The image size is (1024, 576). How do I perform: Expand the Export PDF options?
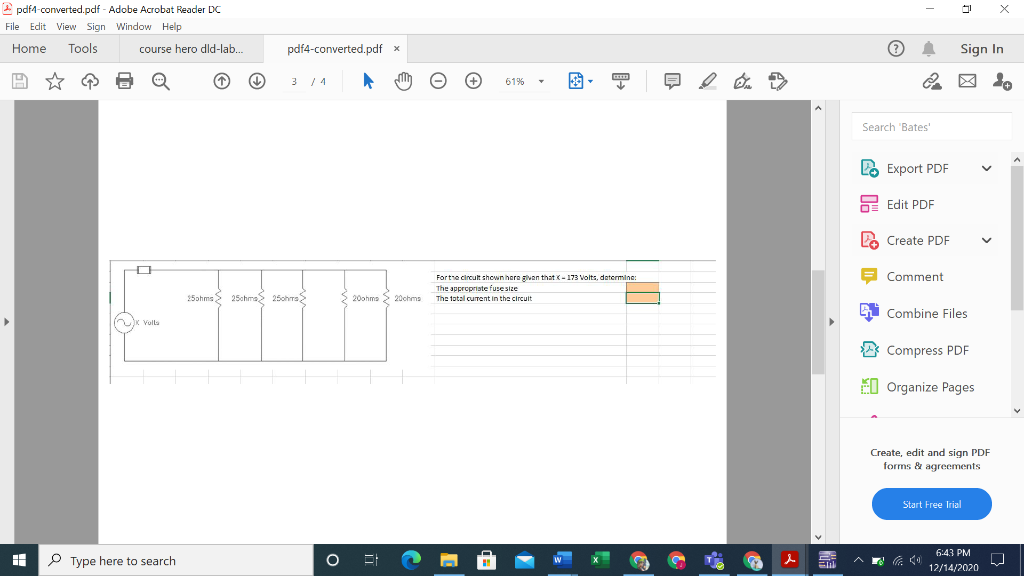(x=986, y=168)
